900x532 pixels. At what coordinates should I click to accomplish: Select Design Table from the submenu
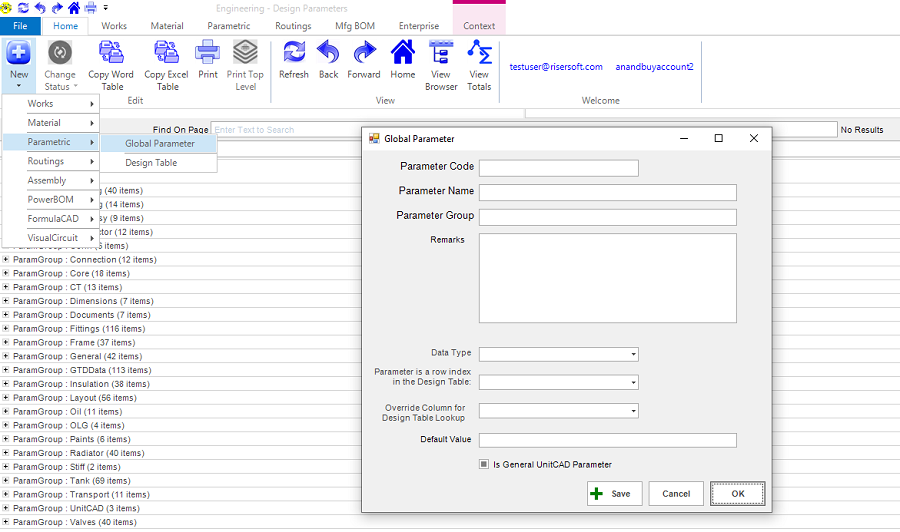pos(151,163)
